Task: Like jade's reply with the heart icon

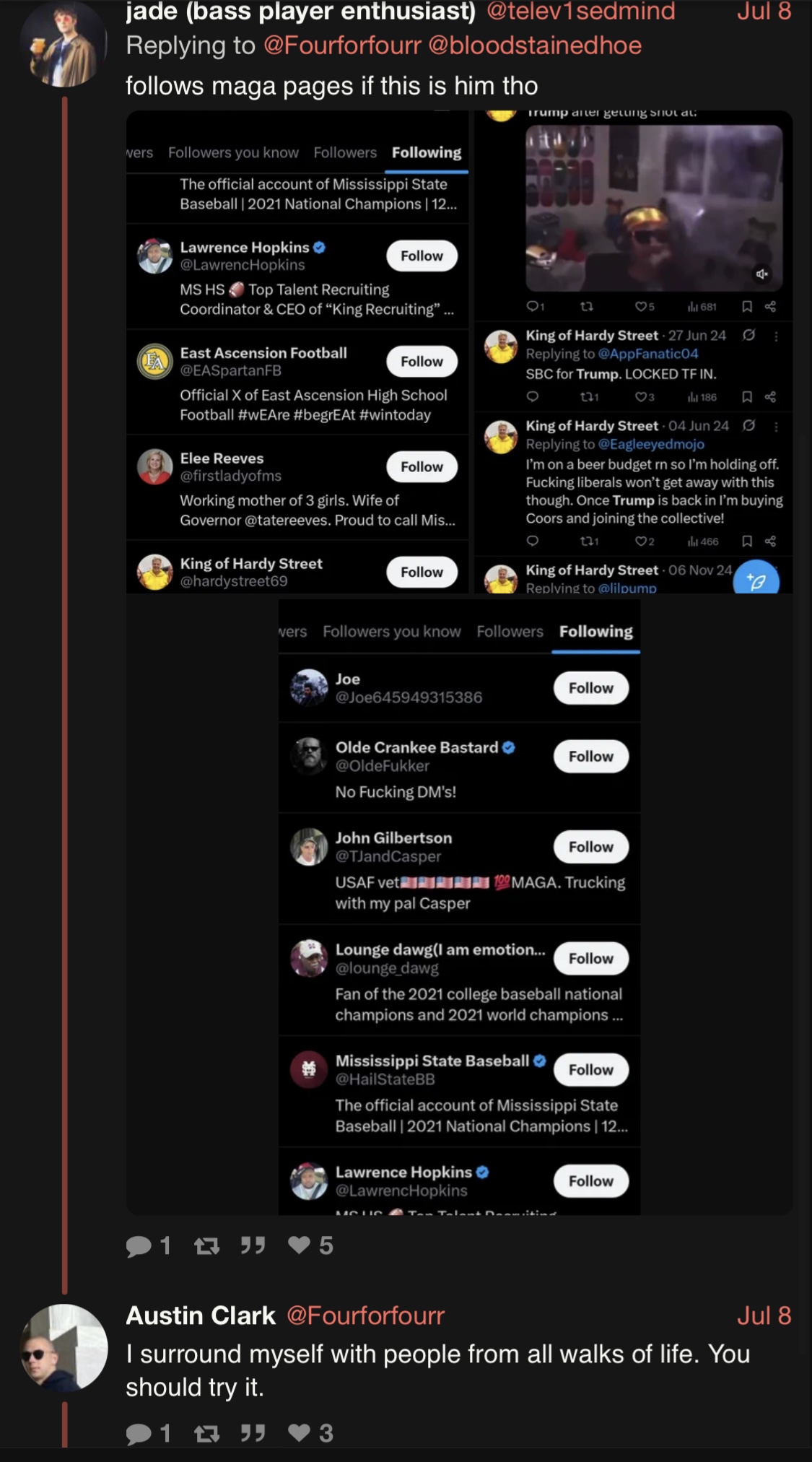Action: point(299,1245)
